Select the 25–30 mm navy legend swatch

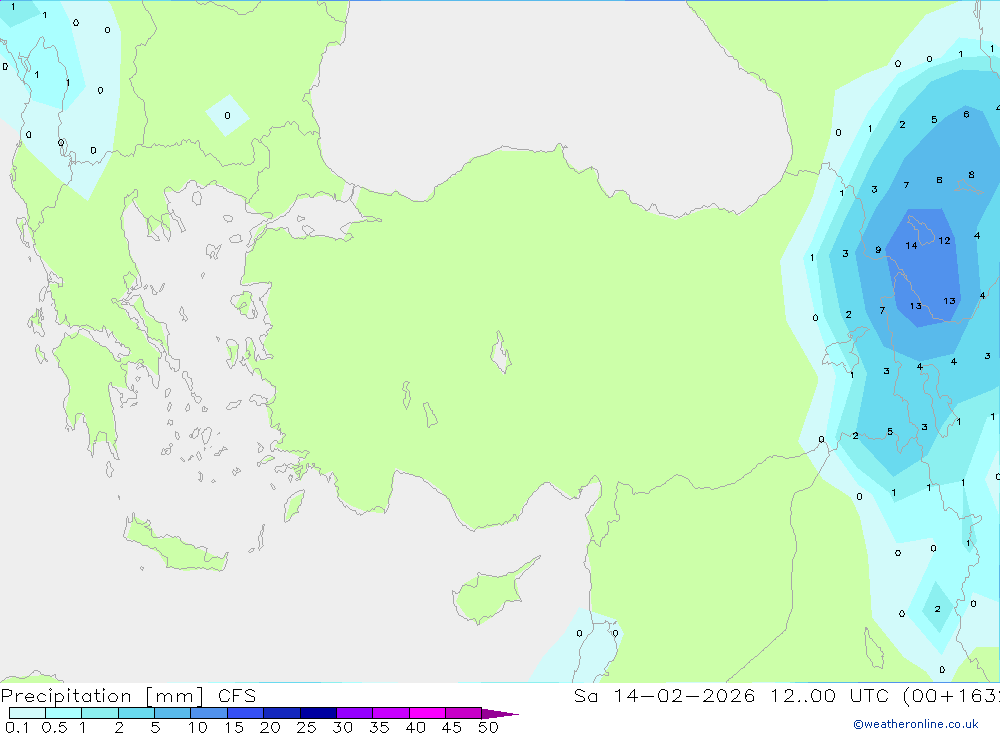(x=318, y=713)
